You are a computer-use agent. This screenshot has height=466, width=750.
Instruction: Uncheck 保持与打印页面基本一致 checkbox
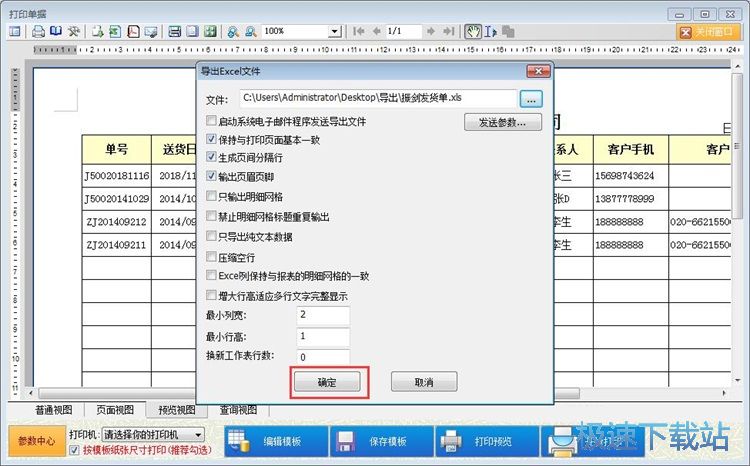[x=211, y=139]
